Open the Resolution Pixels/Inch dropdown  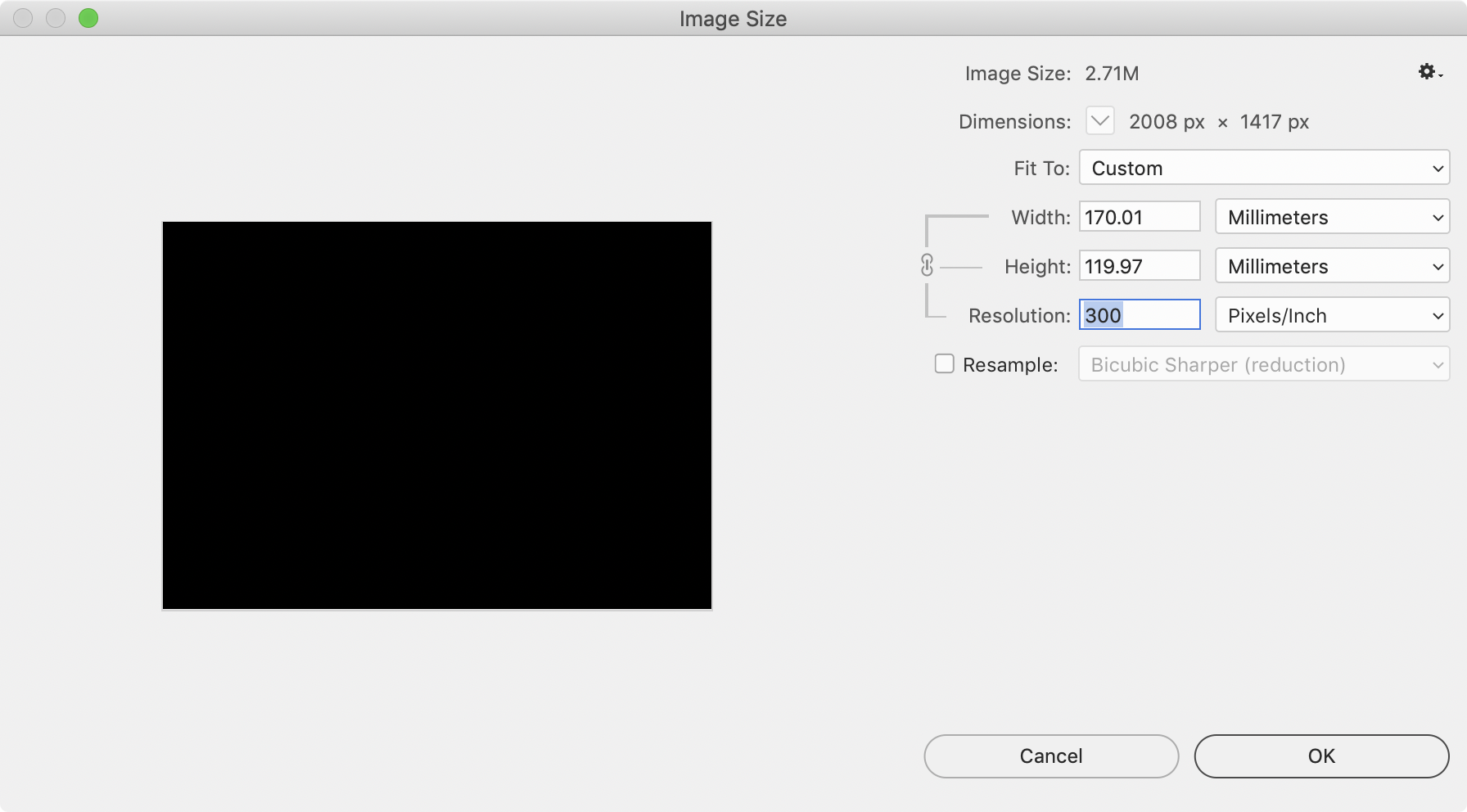[1332, 315]
